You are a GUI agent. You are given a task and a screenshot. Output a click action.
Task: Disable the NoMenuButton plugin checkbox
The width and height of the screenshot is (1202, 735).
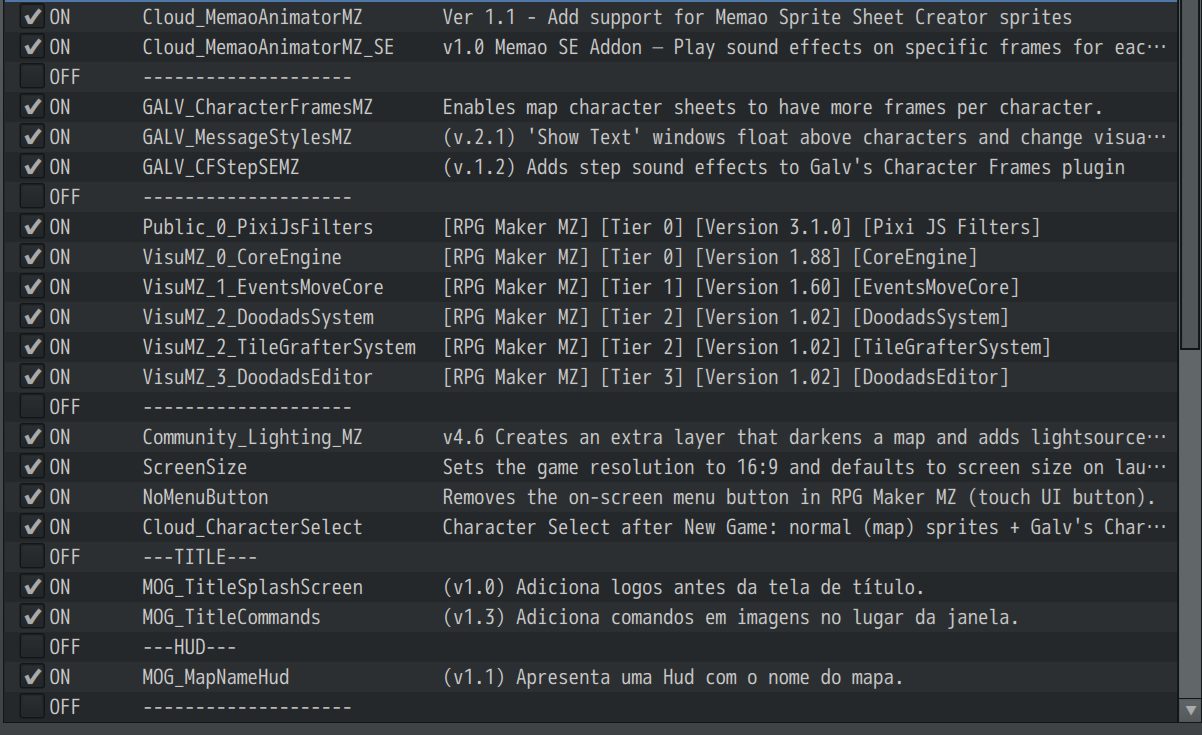click(x=32, y=497)
